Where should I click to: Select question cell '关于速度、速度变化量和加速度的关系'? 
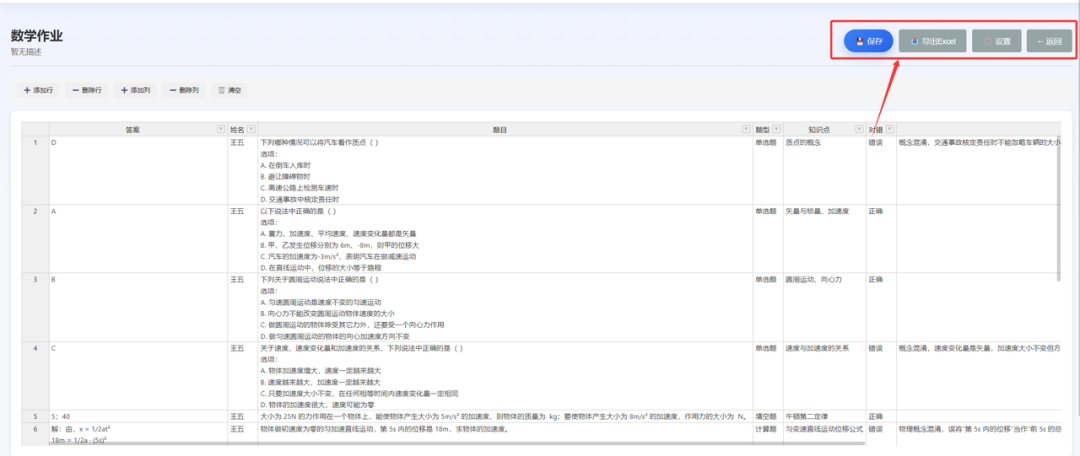(x=505, y=376)
